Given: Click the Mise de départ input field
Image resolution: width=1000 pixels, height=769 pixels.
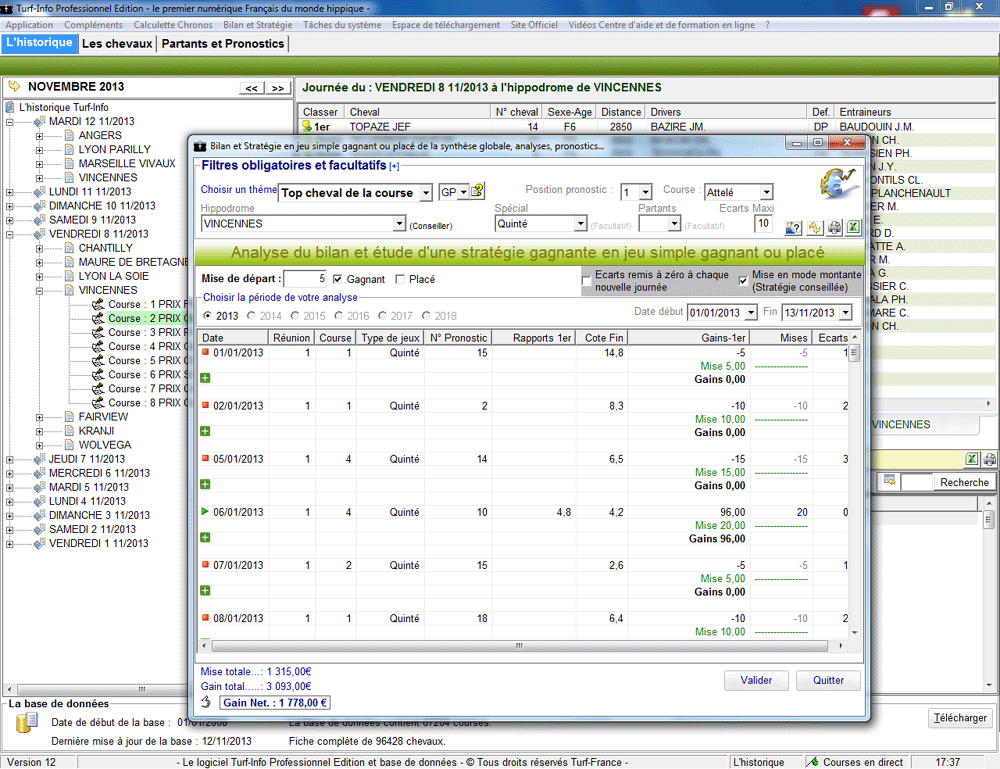Looking at the screenshot, I should tap(305, 279).
